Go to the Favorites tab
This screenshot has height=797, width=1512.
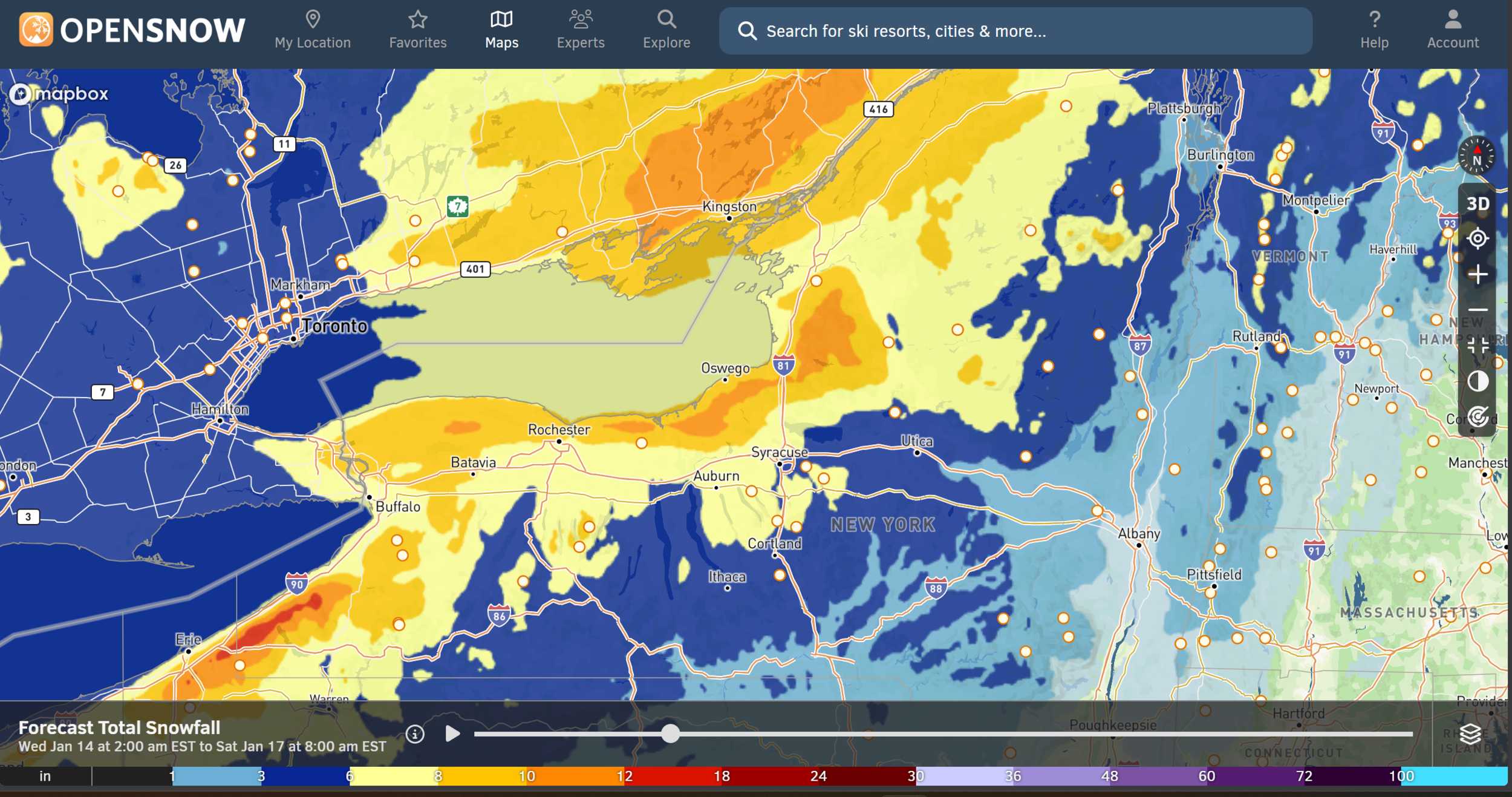(418, 30)
